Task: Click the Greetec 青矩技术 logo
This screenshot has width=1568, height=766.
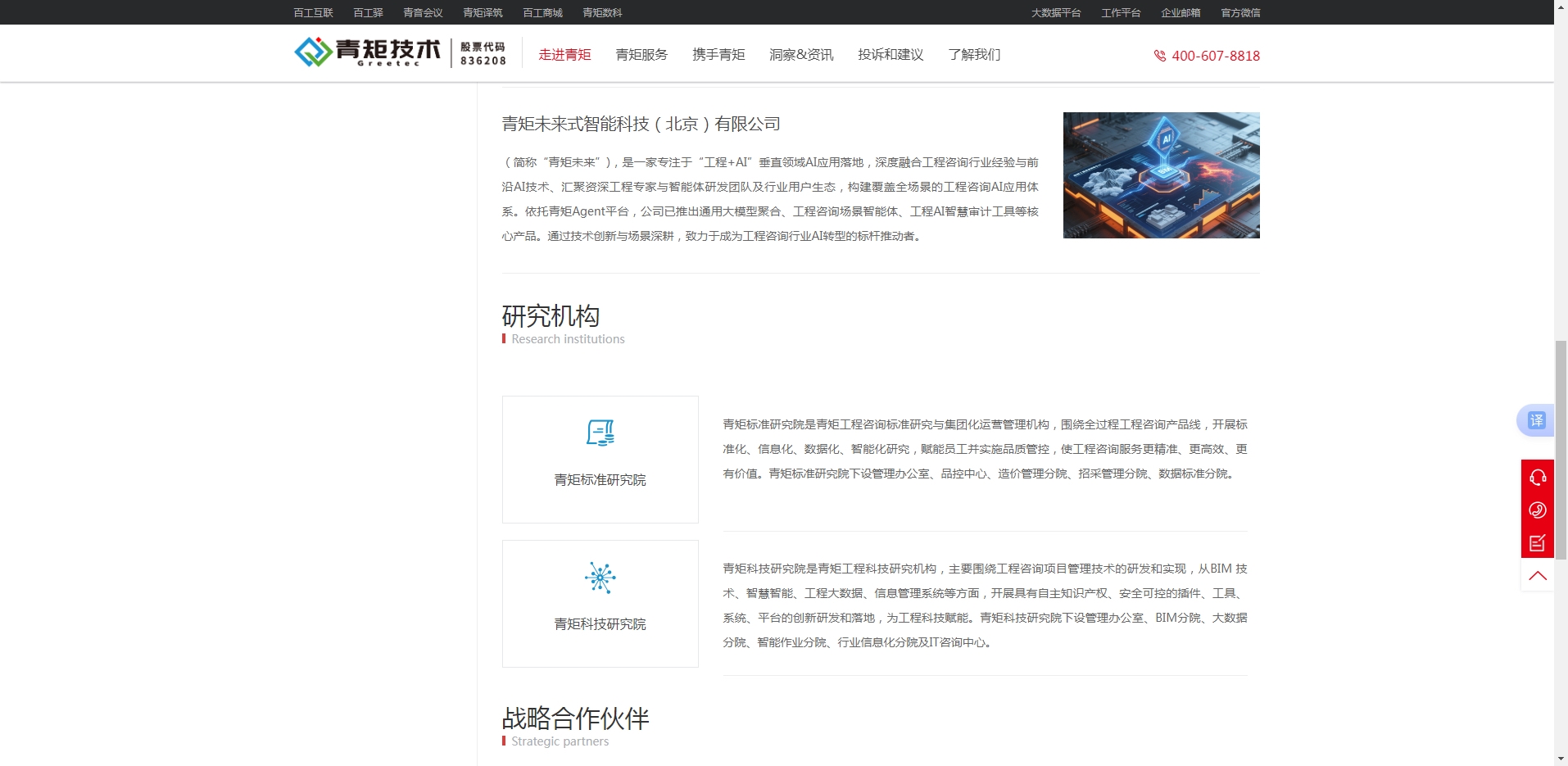Action: [367, 52]
